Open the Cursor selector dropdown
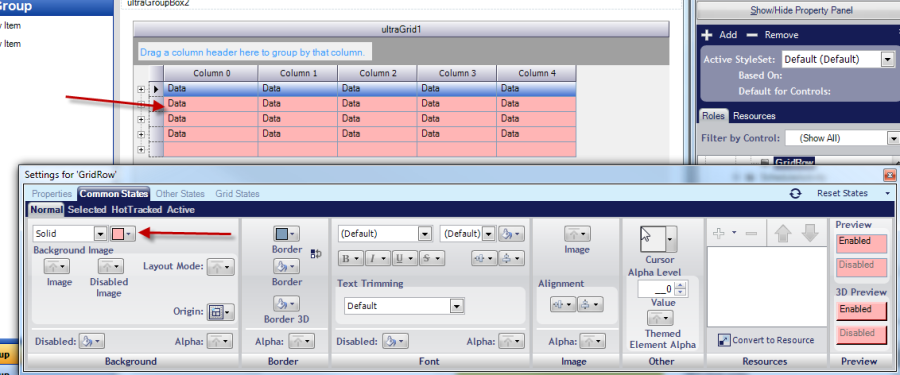The width and height of the screenshot is (900, 375). [x=670, y=238]
